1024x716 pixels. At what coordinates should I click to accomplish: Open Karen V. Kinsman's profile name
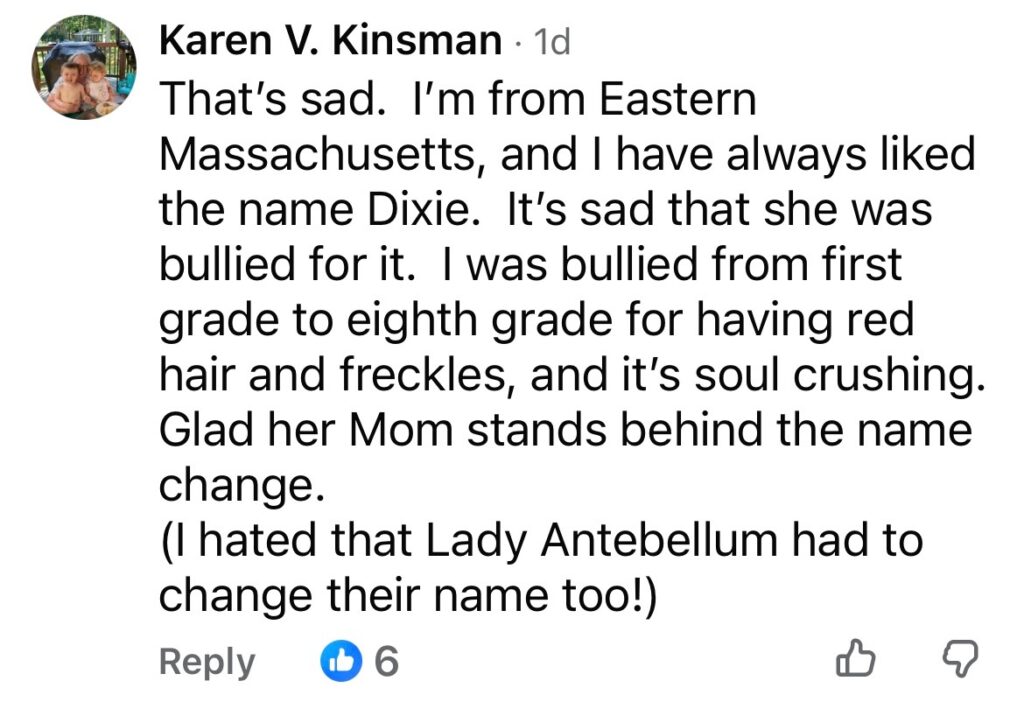click(x=330, y=41)
